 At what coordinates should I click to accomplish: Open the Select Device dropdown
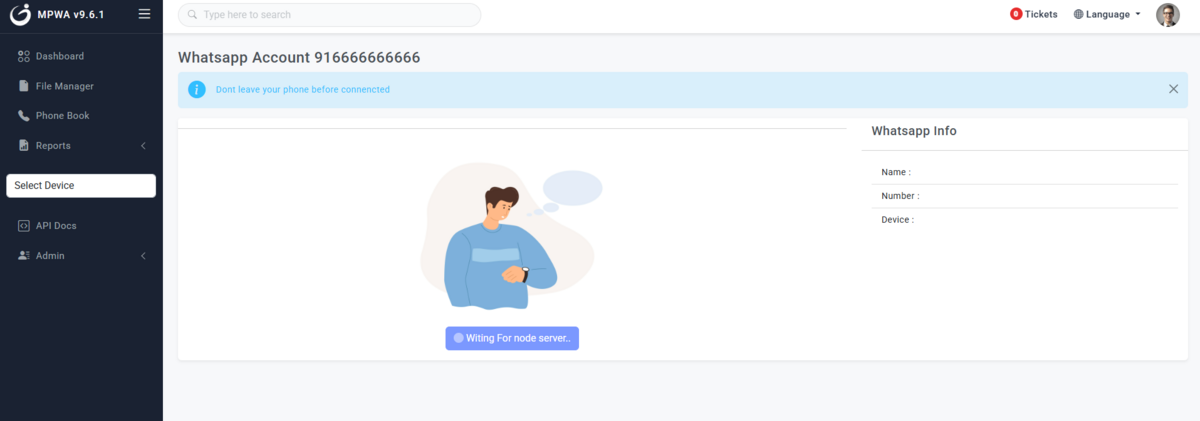click(x=81, y=185)
